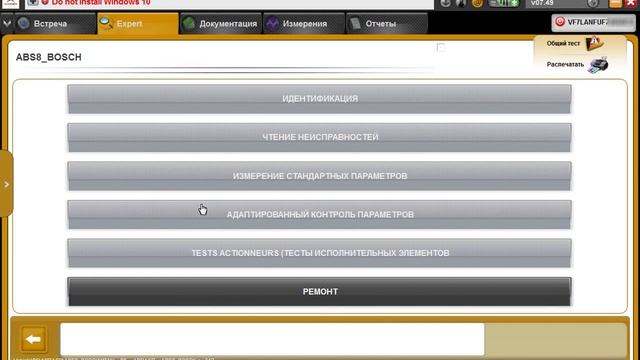Open the ИДЕНТИФИКАЦИЯ menu button
The width and height of the screenshot is (640, 360).
pos(320,99)
